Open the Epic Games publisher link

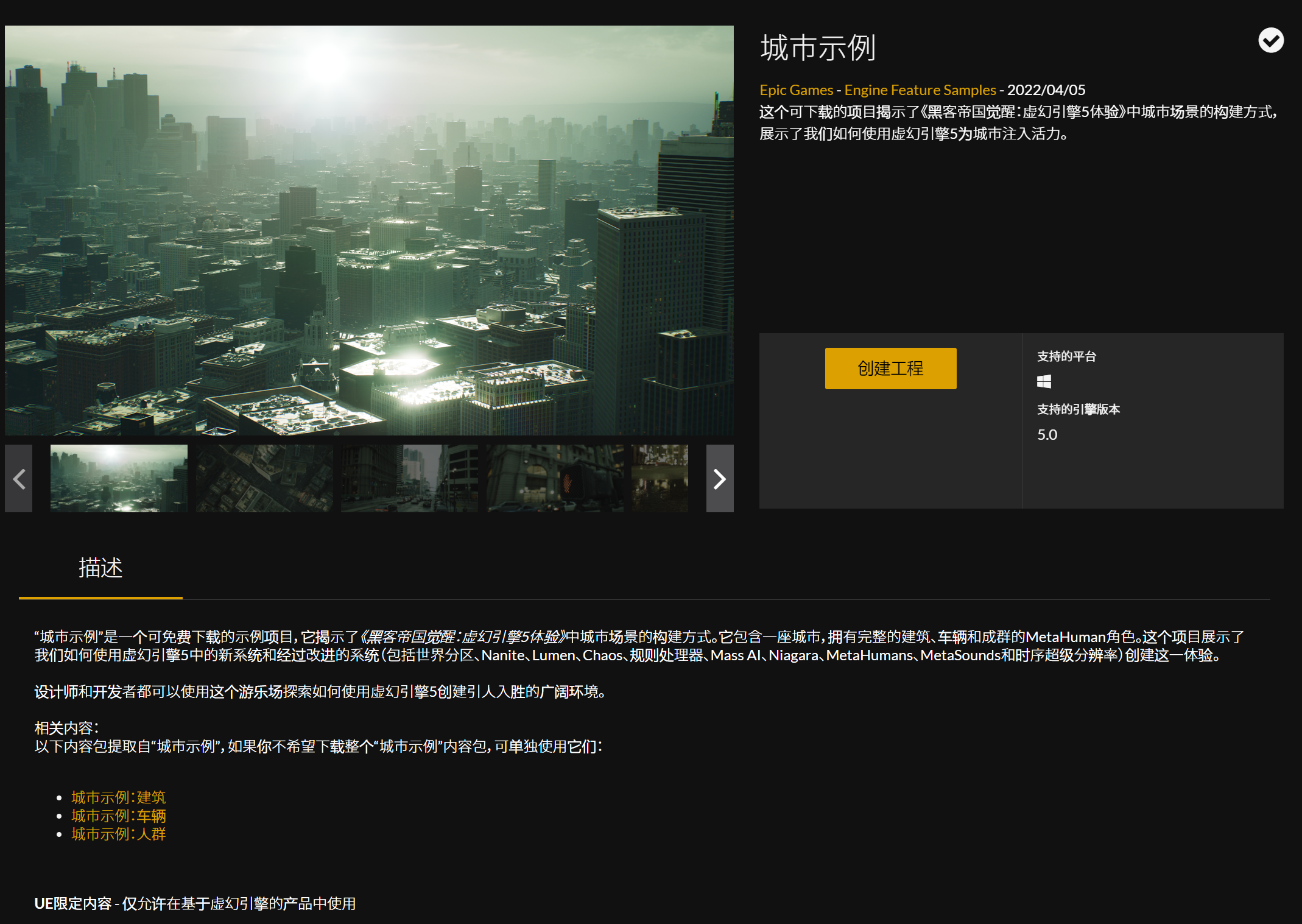tap(796, 90)
